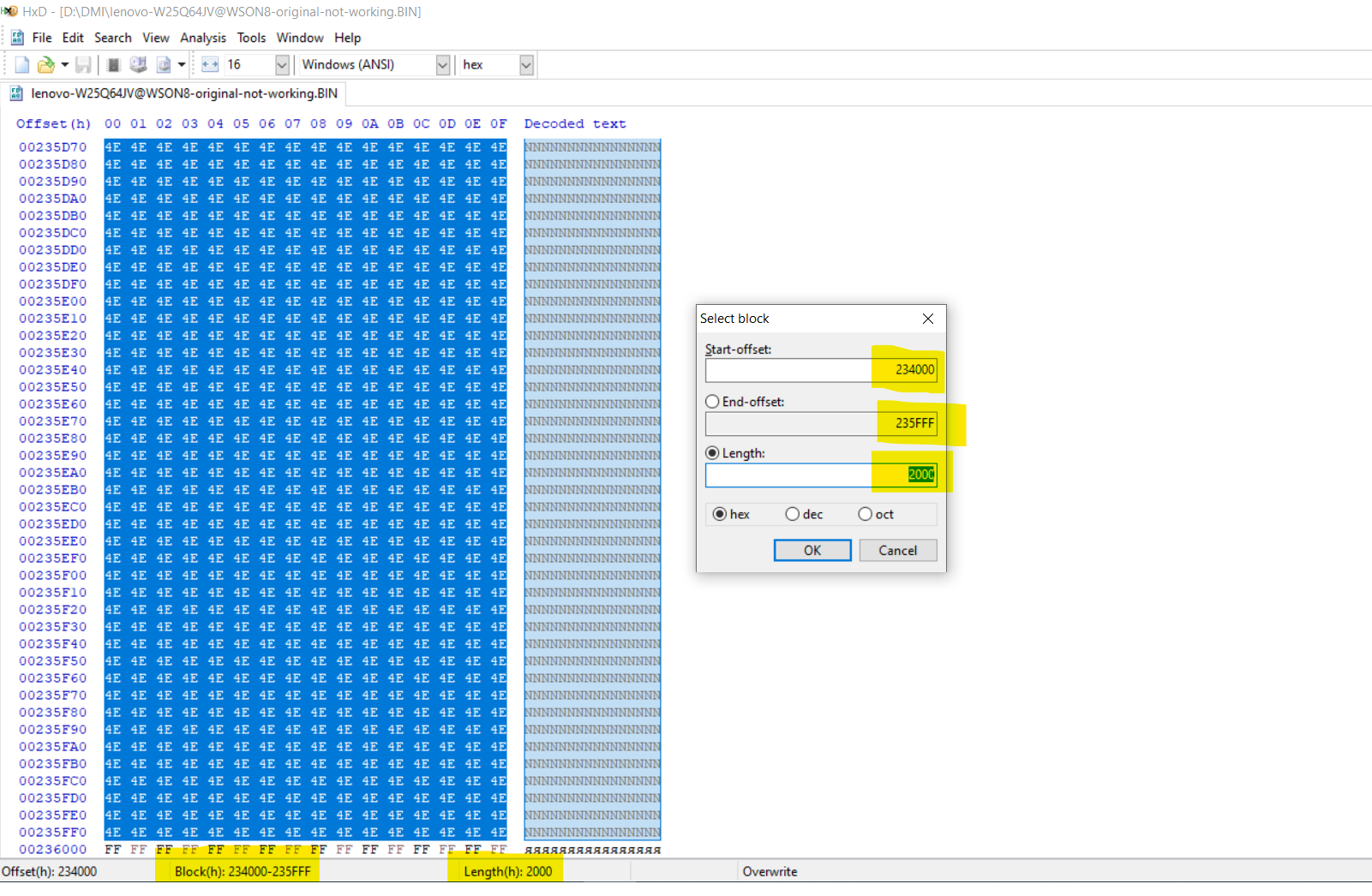Select the Length radio button
Image resolution: width=1372 pixels, height=896 pixels.
coord(712,453)
